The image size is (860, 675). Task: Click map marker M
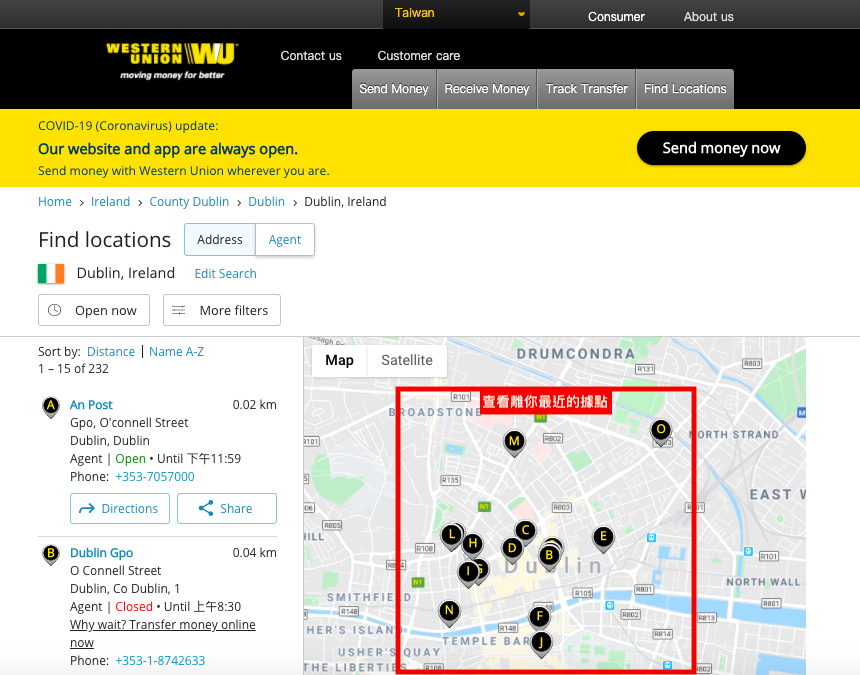[x=514, y=442]
